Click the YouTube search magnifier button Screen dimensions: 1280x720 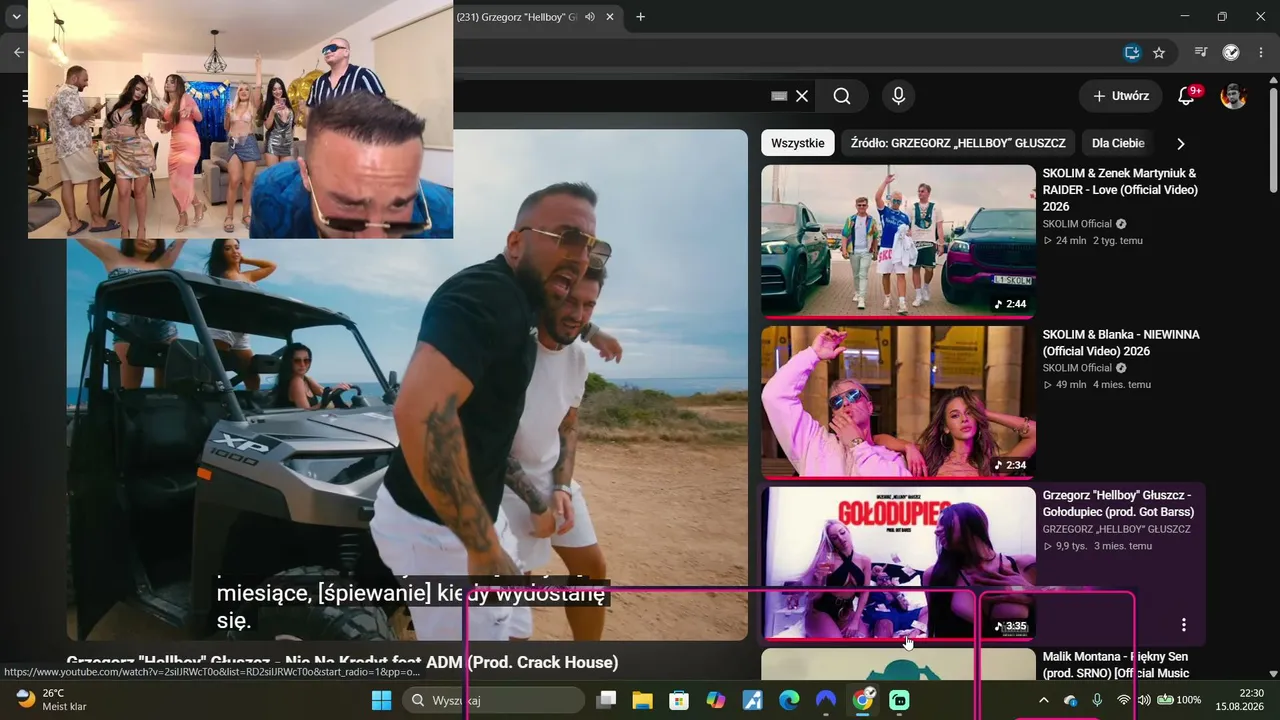842,96
